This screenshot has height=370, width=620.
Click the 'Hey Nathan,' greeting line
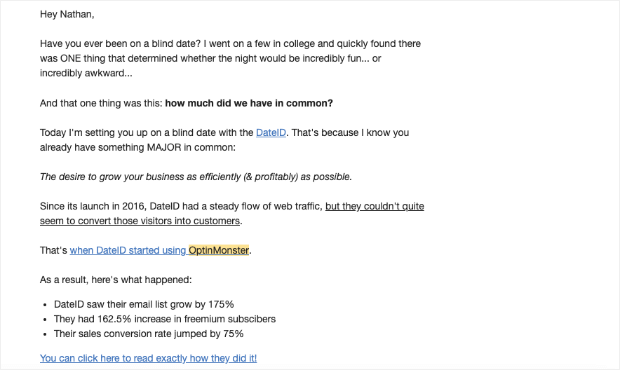pos(67,15)
